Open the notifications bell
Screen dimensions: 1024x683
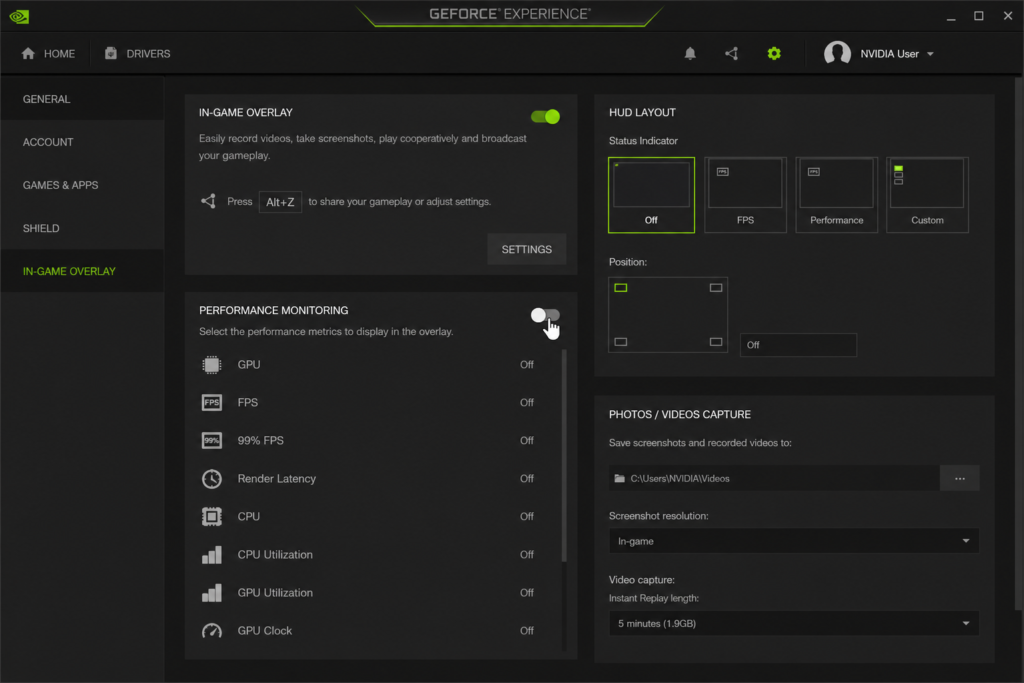point(690,54)
